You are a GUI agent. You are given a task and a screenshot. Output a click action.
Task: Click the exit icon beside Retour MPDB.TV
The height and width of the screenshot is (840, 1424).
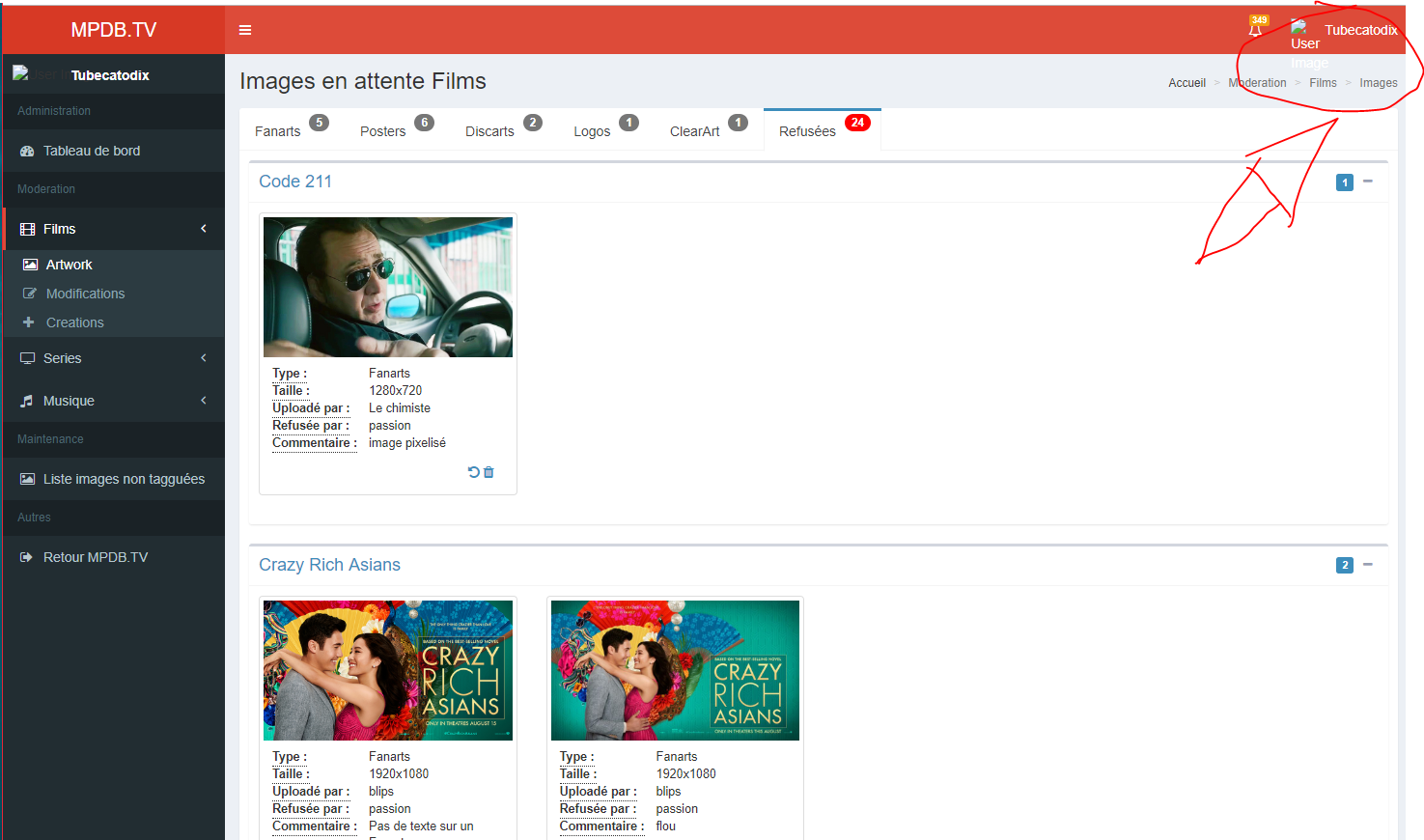tap(26, 557)
